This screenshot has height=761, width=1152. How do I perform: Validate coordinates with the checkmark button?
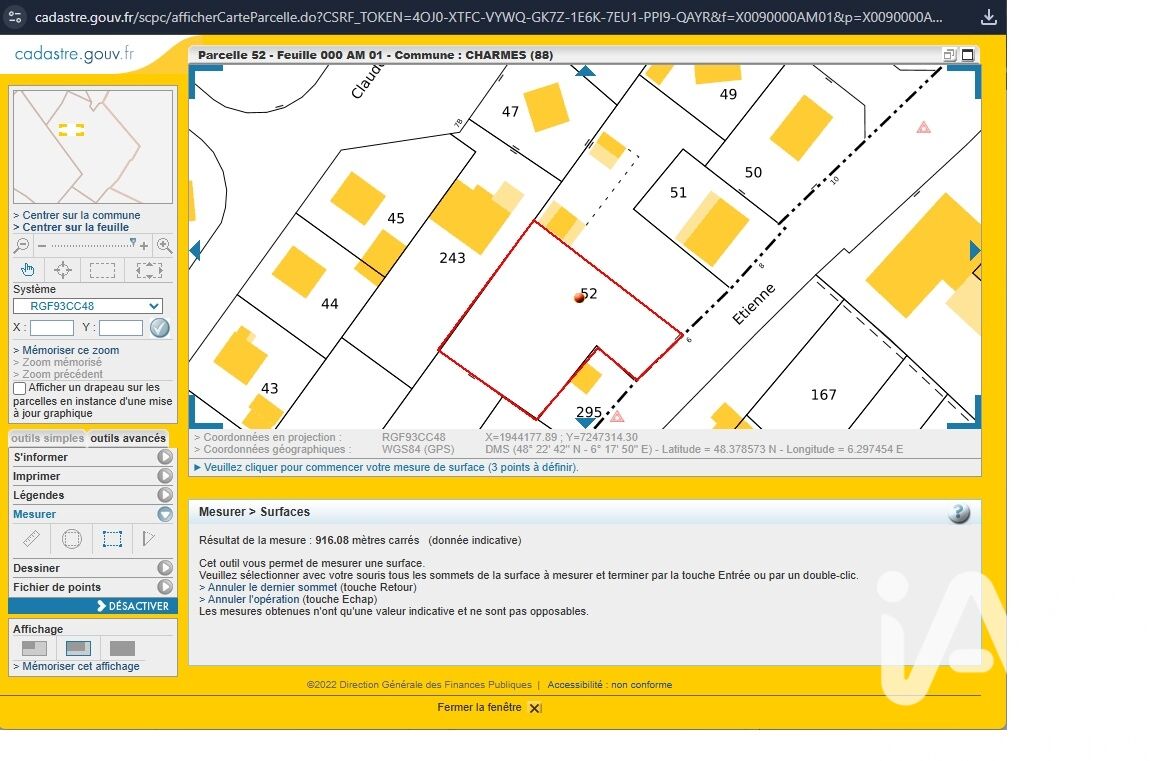(x=160, y=328)
